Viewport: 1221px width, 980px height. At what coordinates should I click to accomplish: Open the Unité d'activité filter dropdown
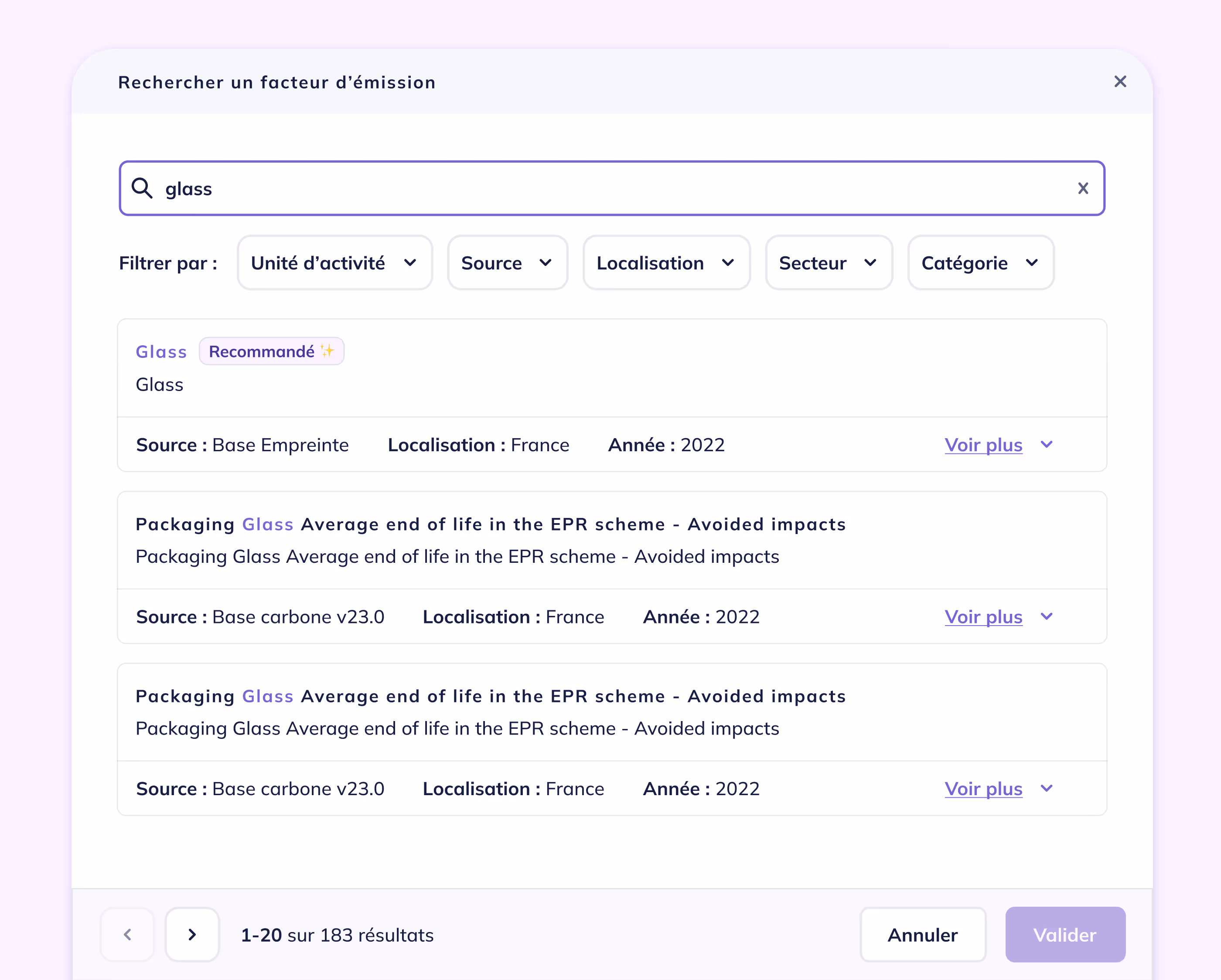(335, 263)
